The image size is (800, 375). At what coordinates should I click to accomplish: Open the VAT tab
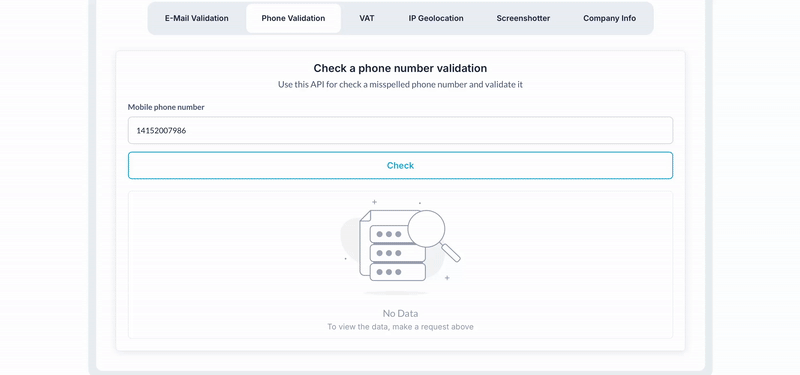367,18
